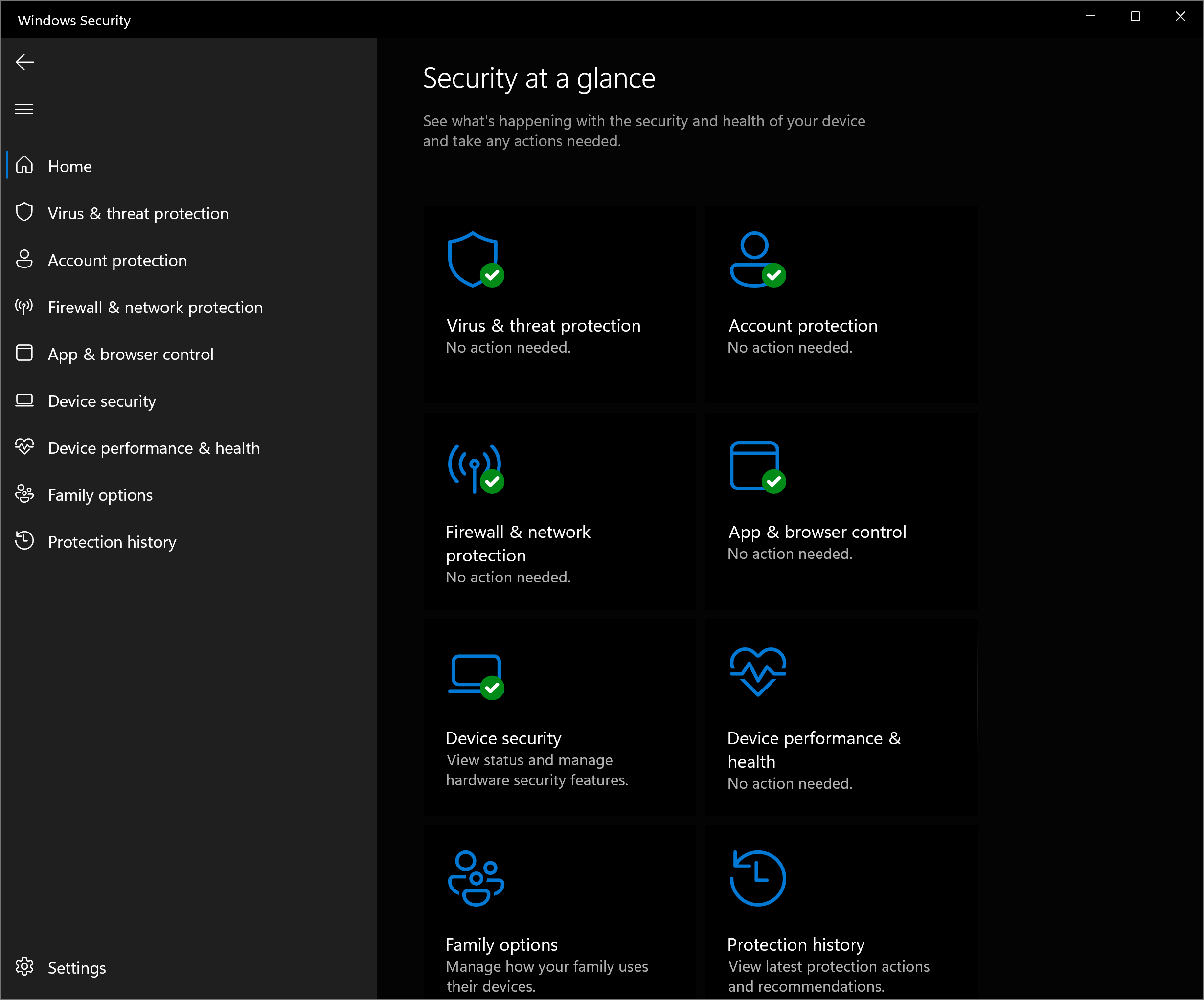
Task: Expand Account protection sidebar entry
Action: point(117,260)
